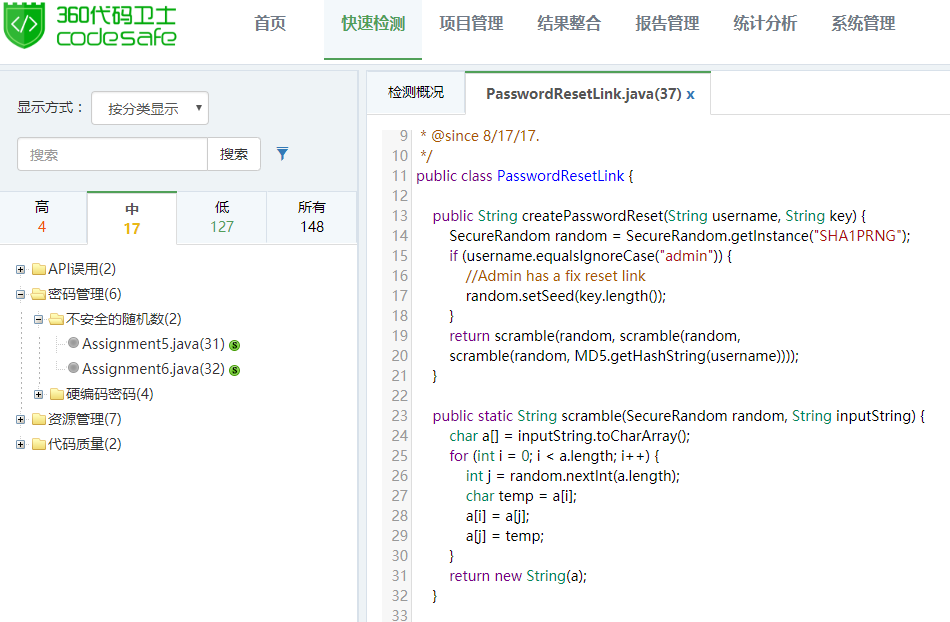
Task: Click the API误用 folder icon
Action: click(x=39, y=269)
